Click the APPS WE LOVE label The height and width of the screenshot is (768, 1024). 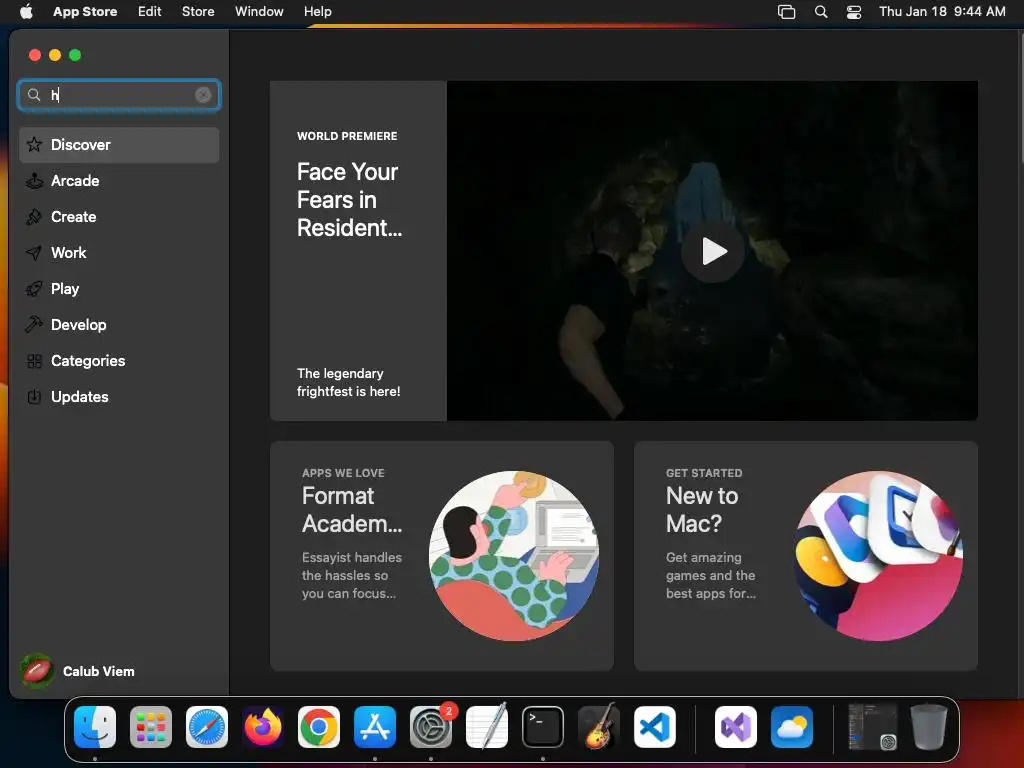coord(343,473)
